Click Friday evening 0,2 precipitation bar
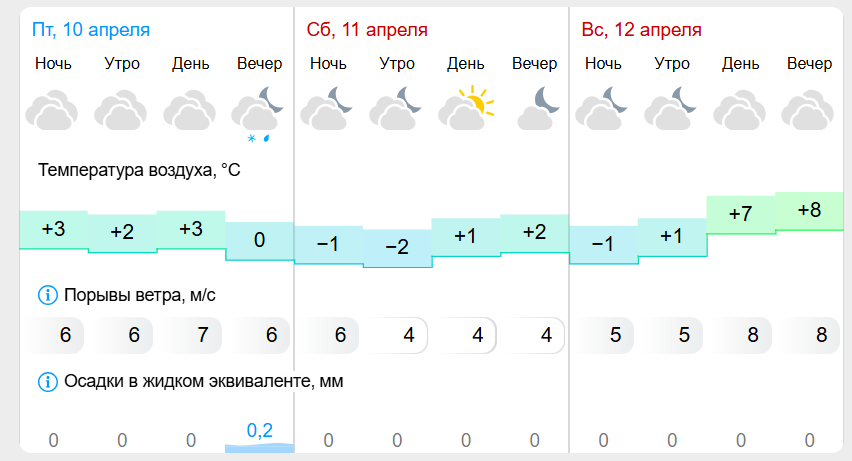Image resolution: width=852 pixels, height=461 pixels. [x=259, y=437]
